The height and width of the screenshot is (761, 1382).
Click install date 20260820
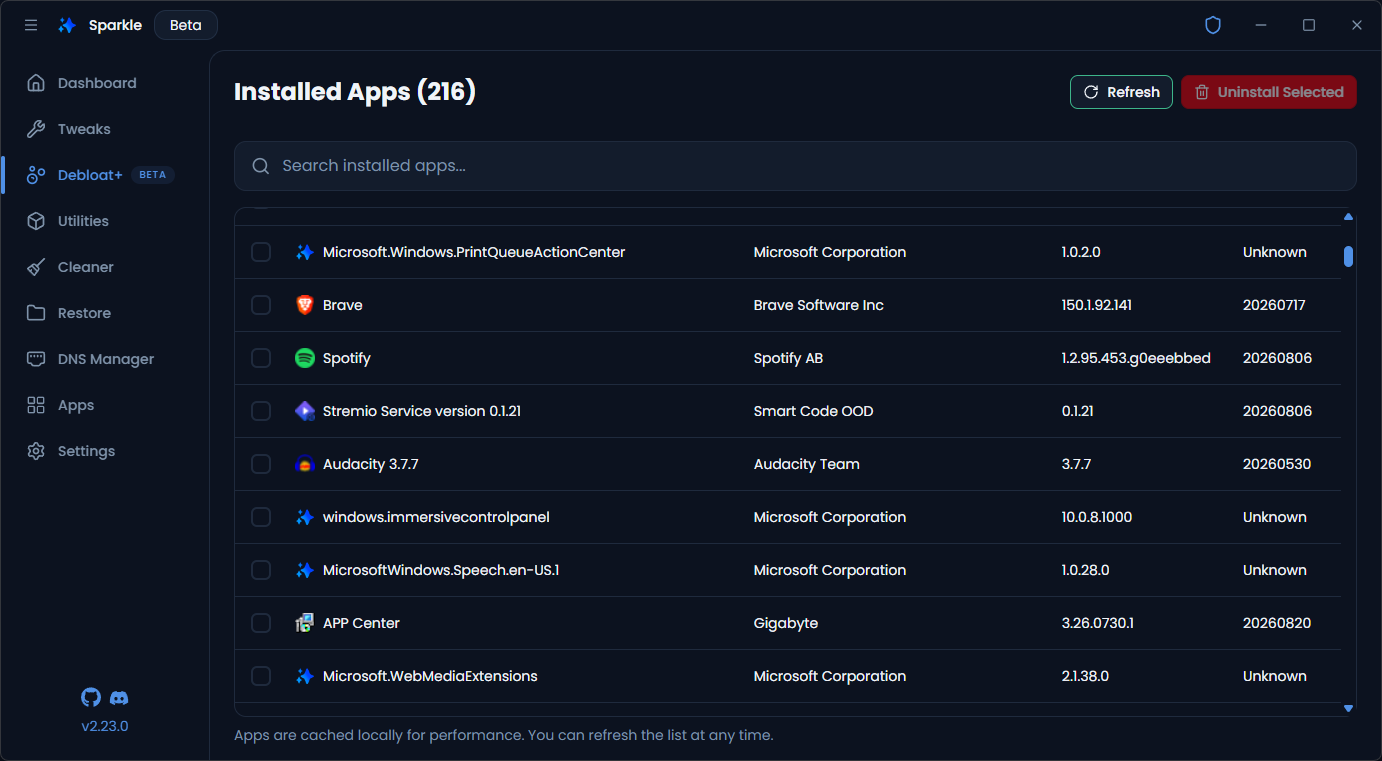[x=1277, y=623]
